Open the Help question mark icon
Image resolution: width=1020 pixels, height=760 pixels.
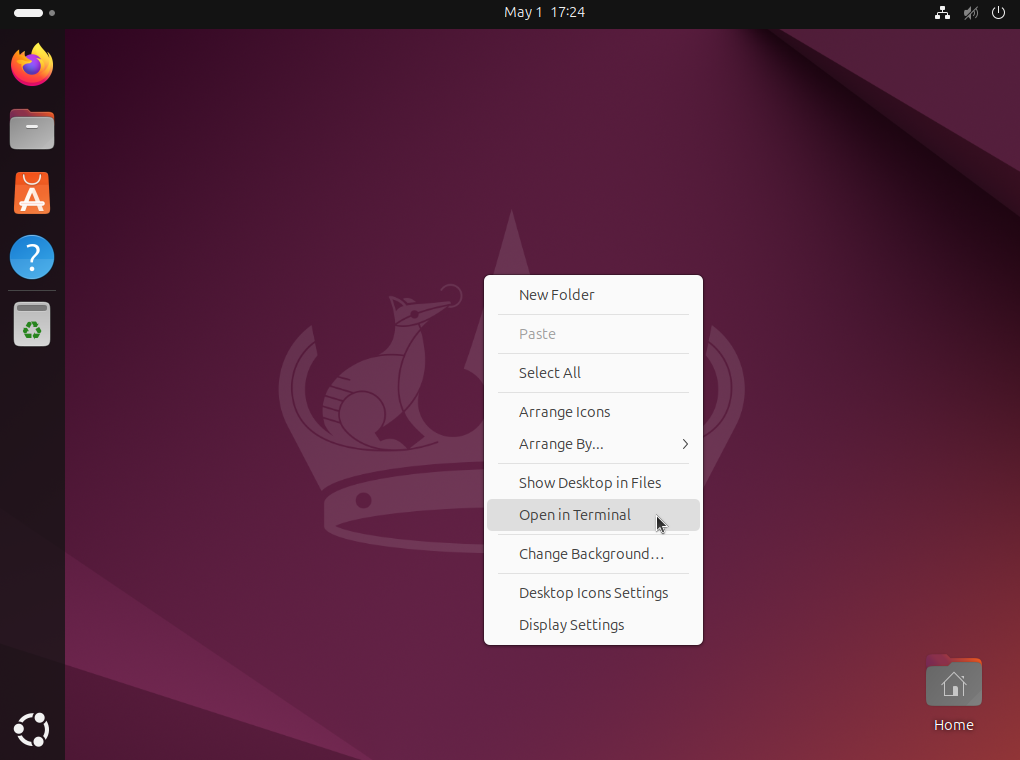(32, 257)
